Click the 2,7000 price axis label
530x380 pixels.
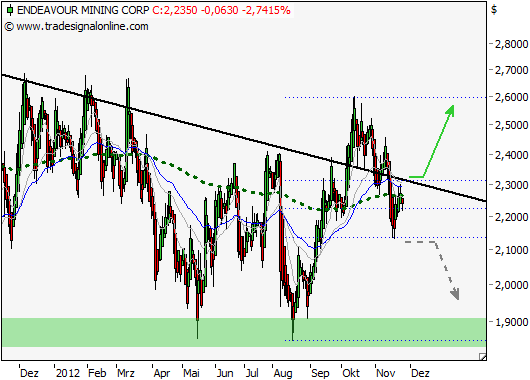tap(511, 70)
